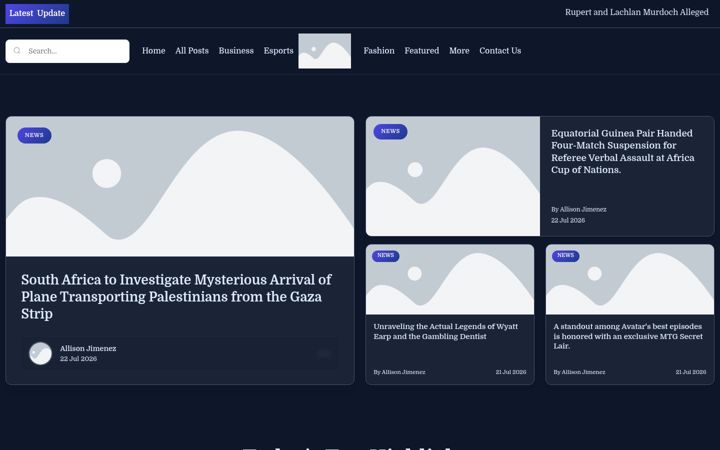
Task: Click the Latest Update badge
Action: (37, 13)
